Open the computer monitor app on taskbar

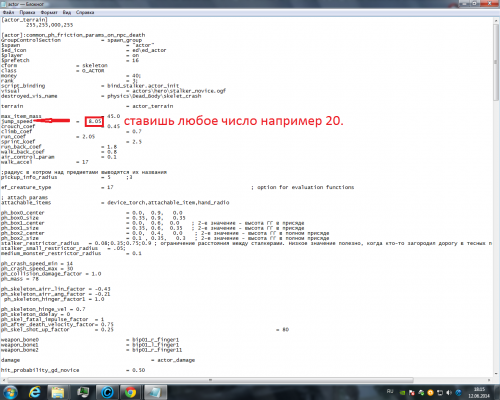[x=82, y=393]
